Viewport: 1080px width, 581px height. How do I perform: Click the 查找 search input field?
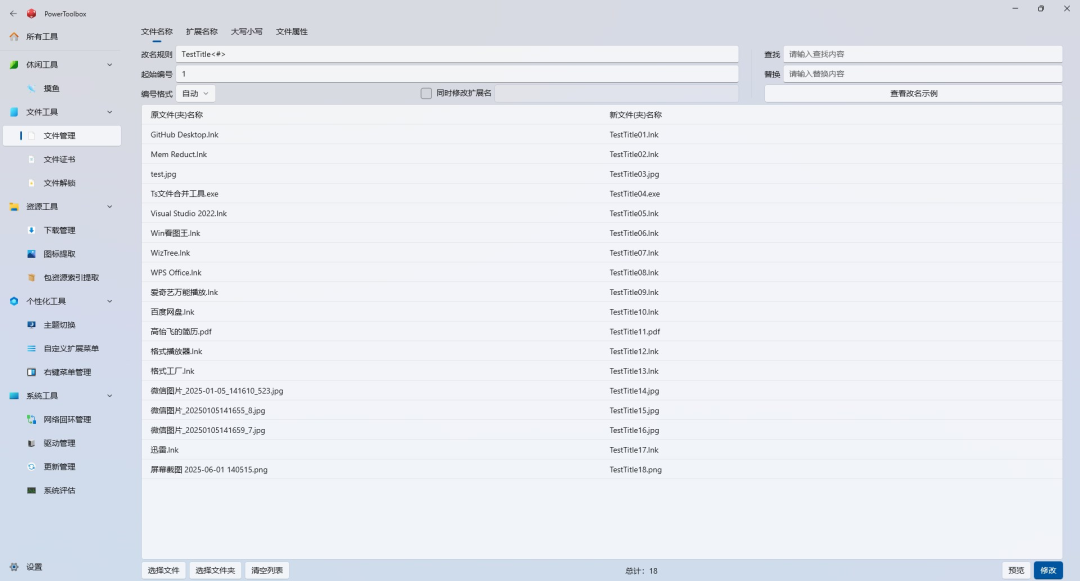tap(922, 54)
